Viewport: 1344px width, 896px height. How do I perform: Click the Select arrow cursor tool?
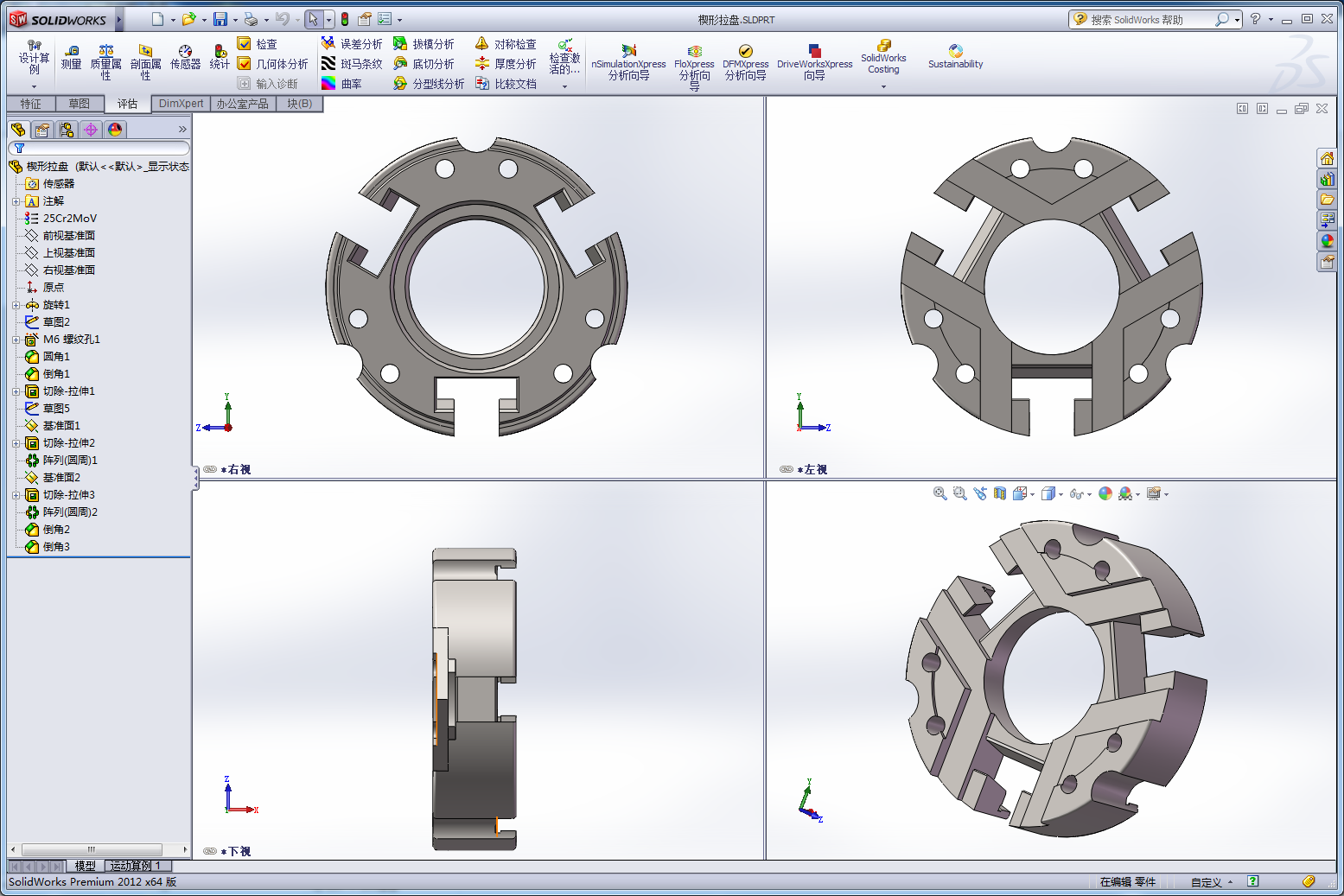click(314, 19)
